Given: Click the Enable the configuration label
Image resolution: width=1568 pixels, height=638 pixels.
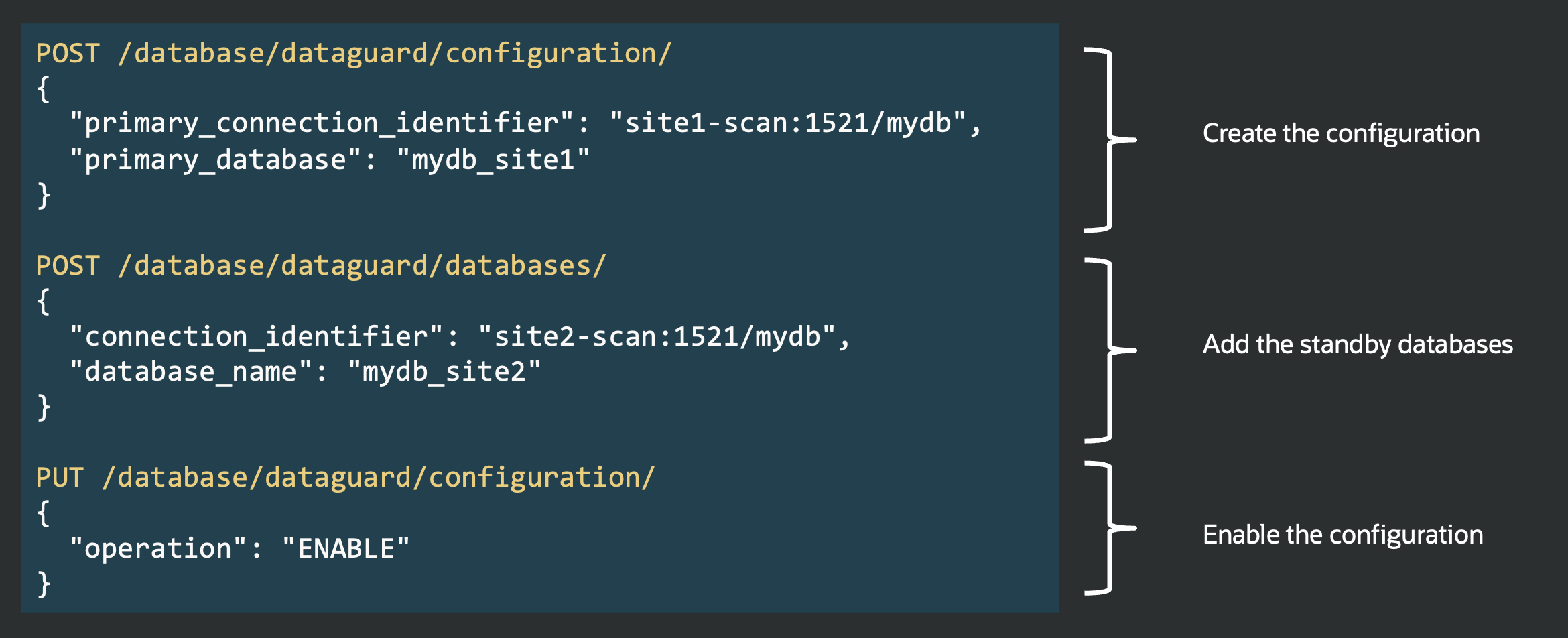Looking at the screenshot, I should pyautogui.click(x=1343, y=535).
